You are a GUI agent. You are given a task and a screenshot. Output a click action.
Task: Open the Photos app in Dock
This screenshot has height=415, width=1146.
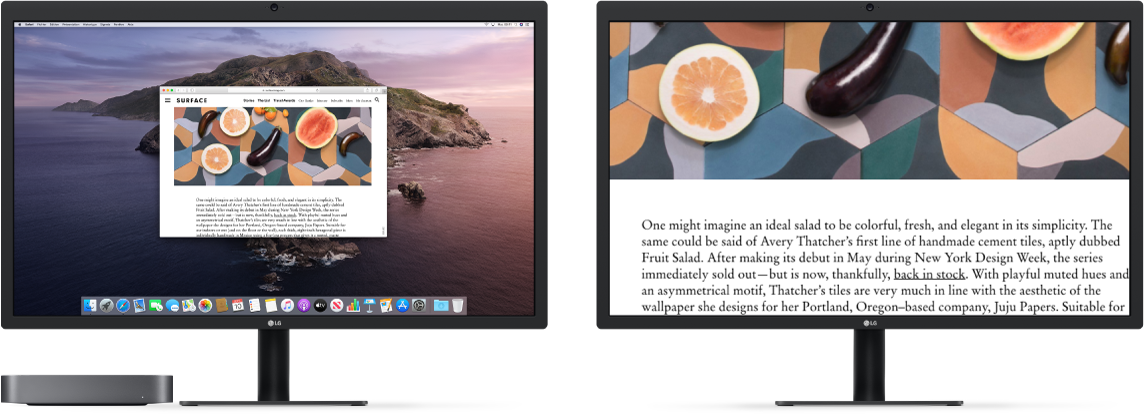click(x=205, y=305)
